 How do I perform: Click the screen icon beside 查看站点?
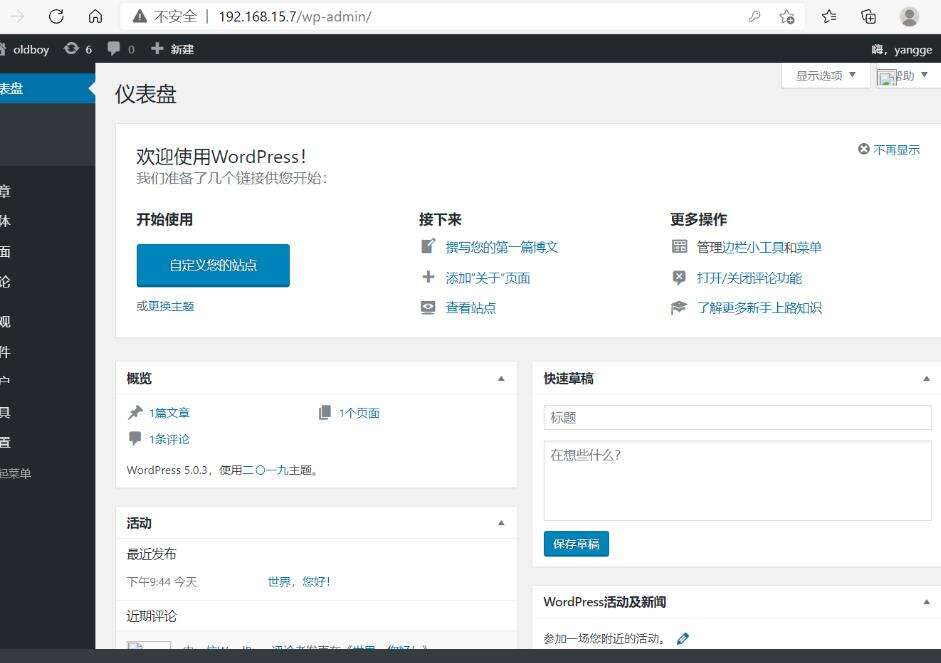point(428,308)
